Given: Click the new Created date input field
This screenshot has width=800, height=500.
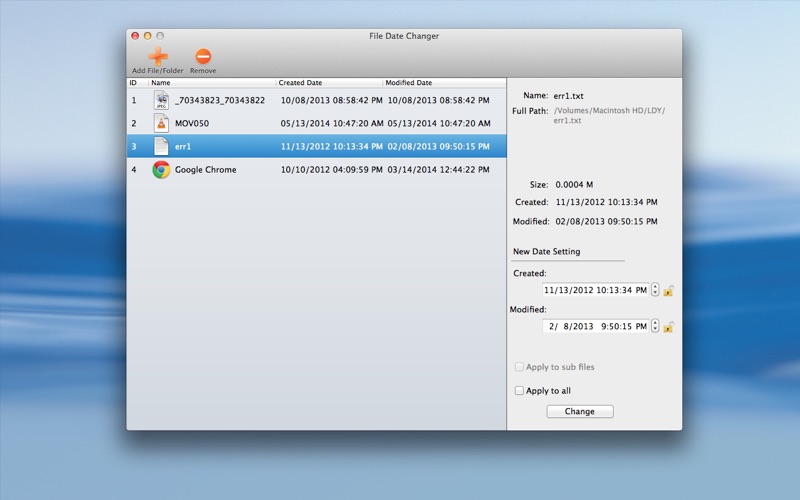Looking at the screenshot, I should (595, 290).
